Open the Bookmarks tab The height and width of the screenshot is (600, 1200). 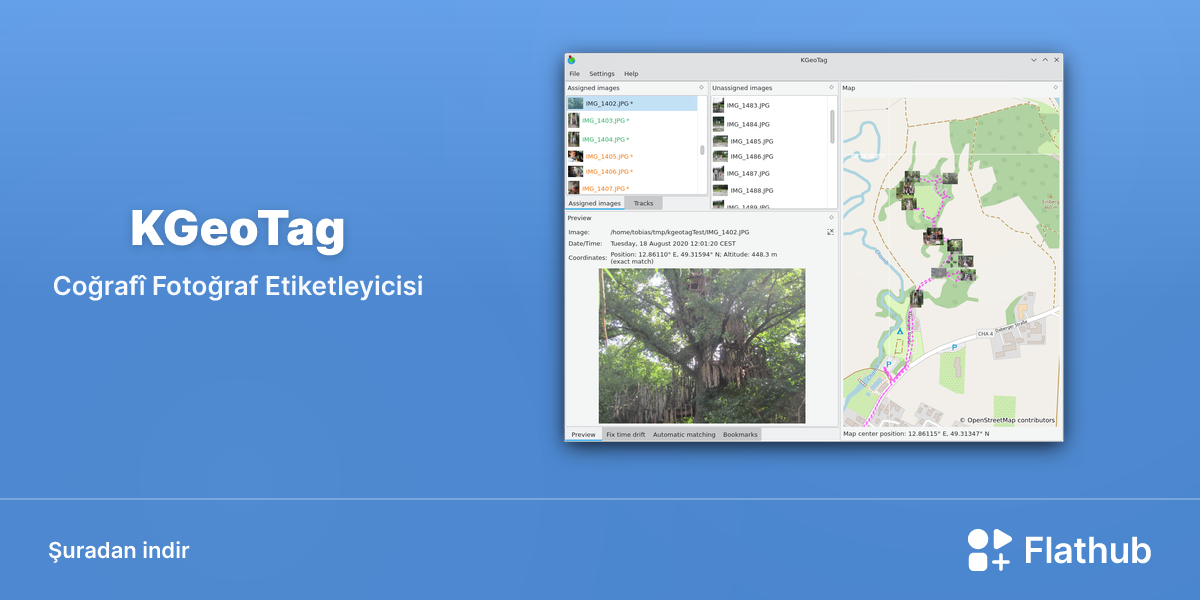coord(740,435)
